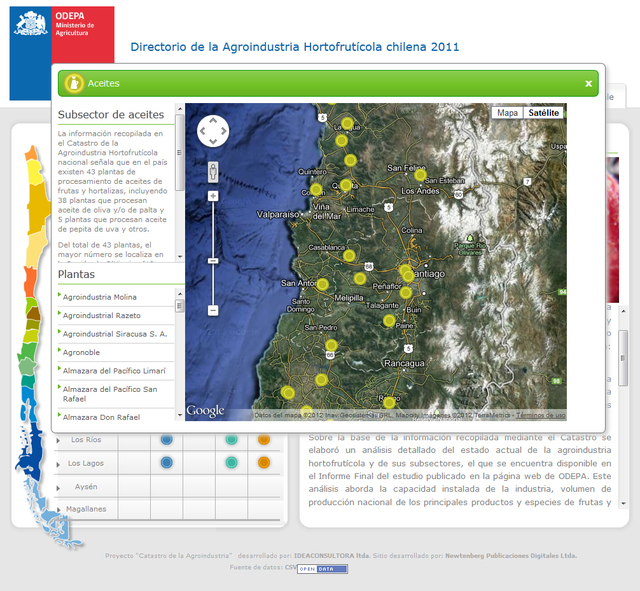Screen dimensions: 640x591
Task: Select Almazara del Pacífico San Rafael
Action: tap(110, 394)
